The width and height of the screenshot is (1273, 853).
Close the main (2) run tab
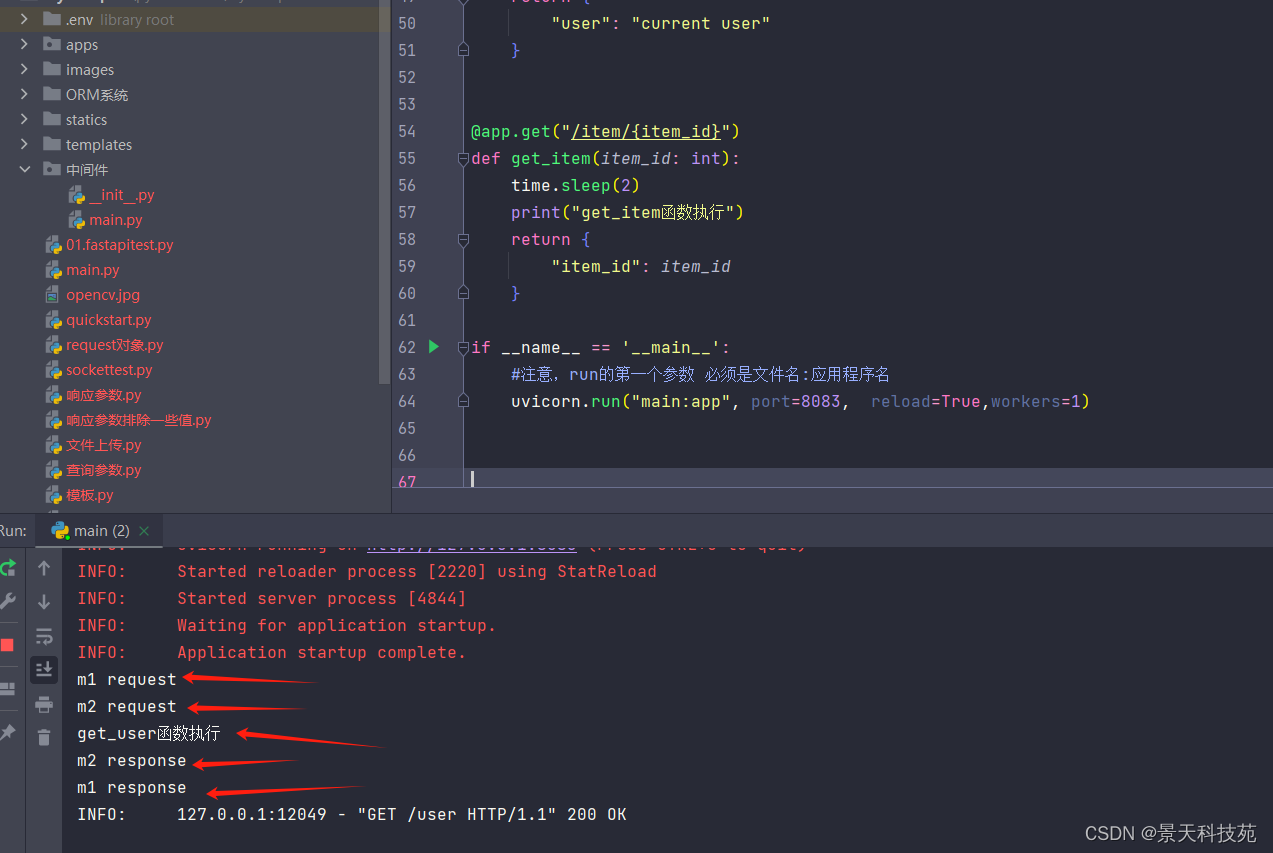click(x=144, y=531)
